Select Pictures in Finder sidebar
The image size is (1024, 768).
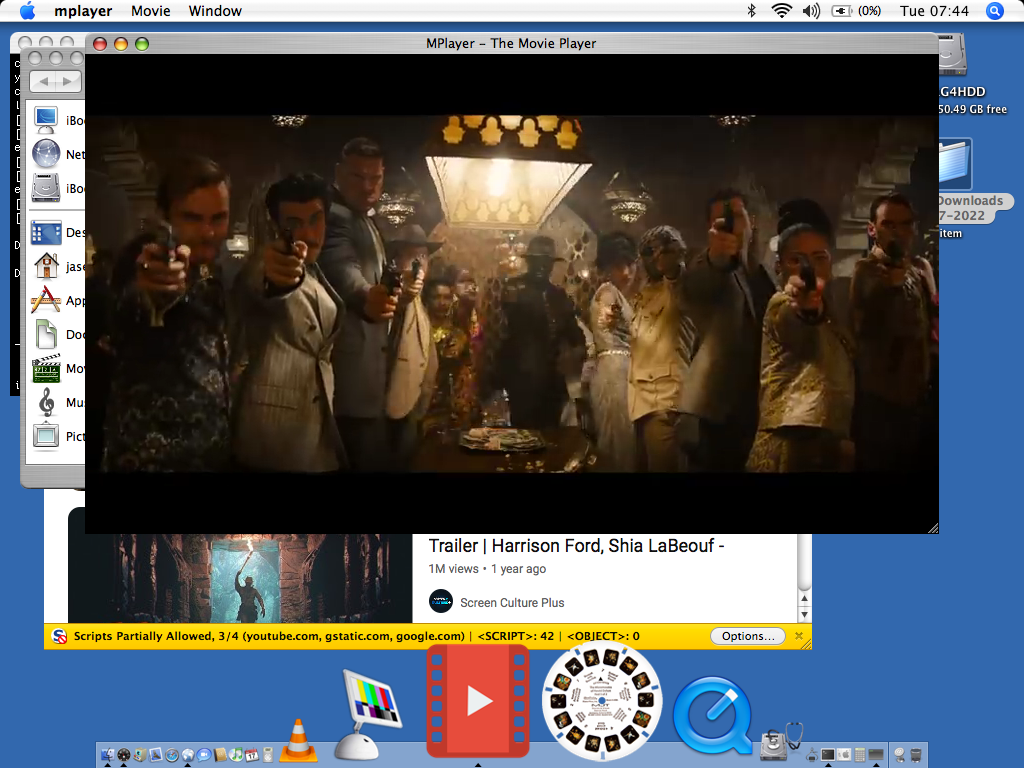(x=46, y=436)
